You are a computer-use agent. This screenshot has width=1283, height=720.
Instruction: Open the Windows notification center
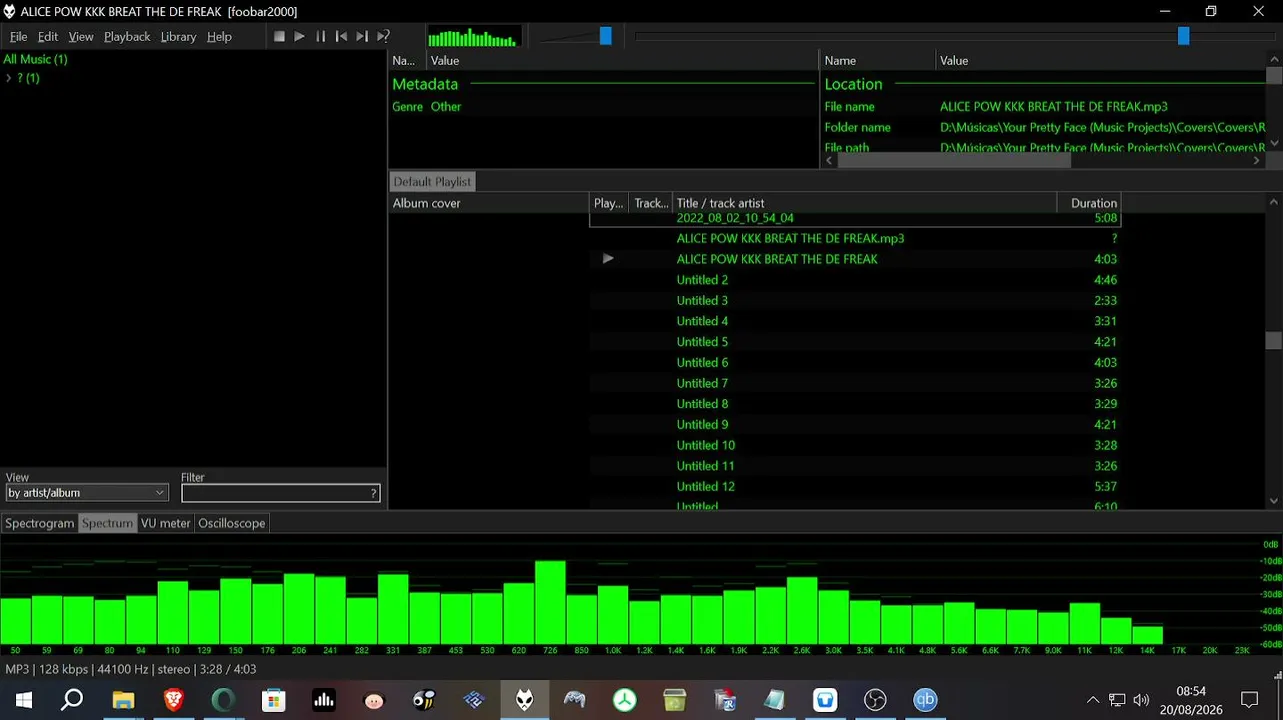[x=1249, y=700]
